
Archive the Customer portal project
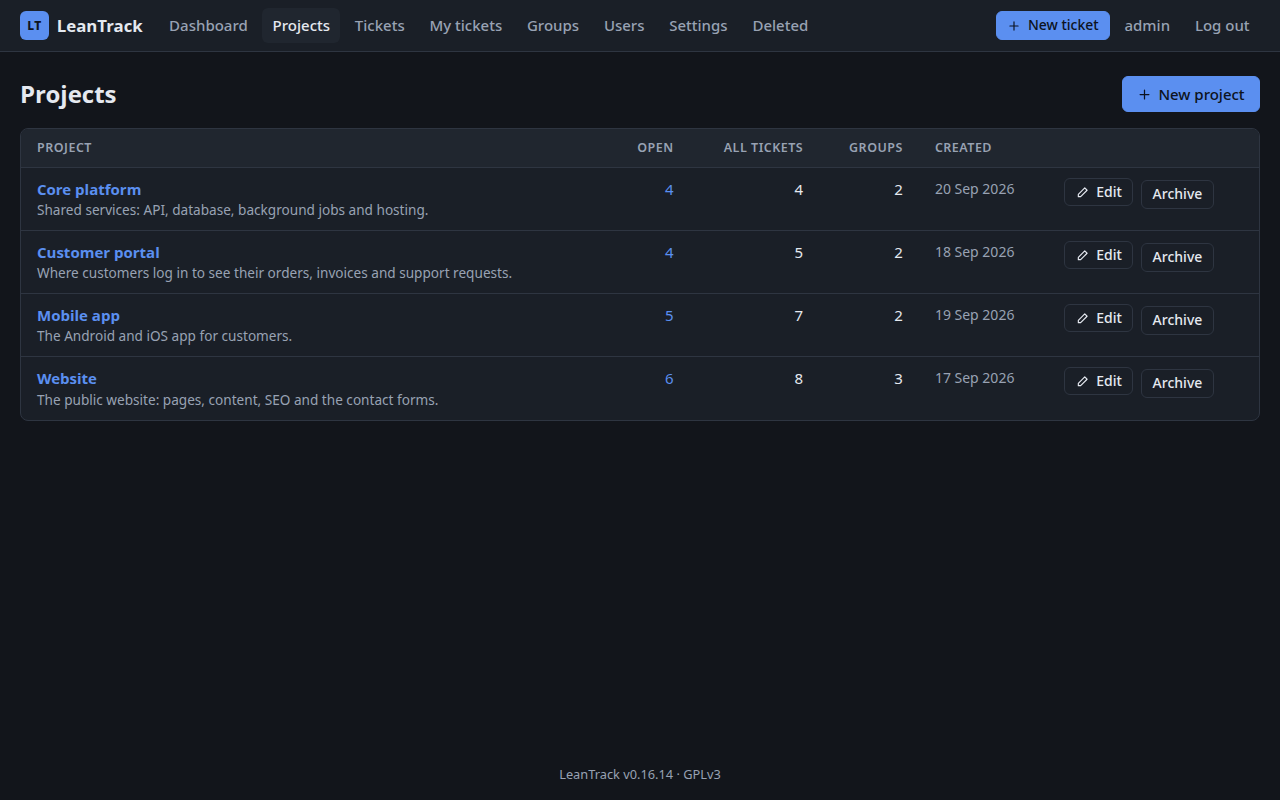pos(1177,257)
